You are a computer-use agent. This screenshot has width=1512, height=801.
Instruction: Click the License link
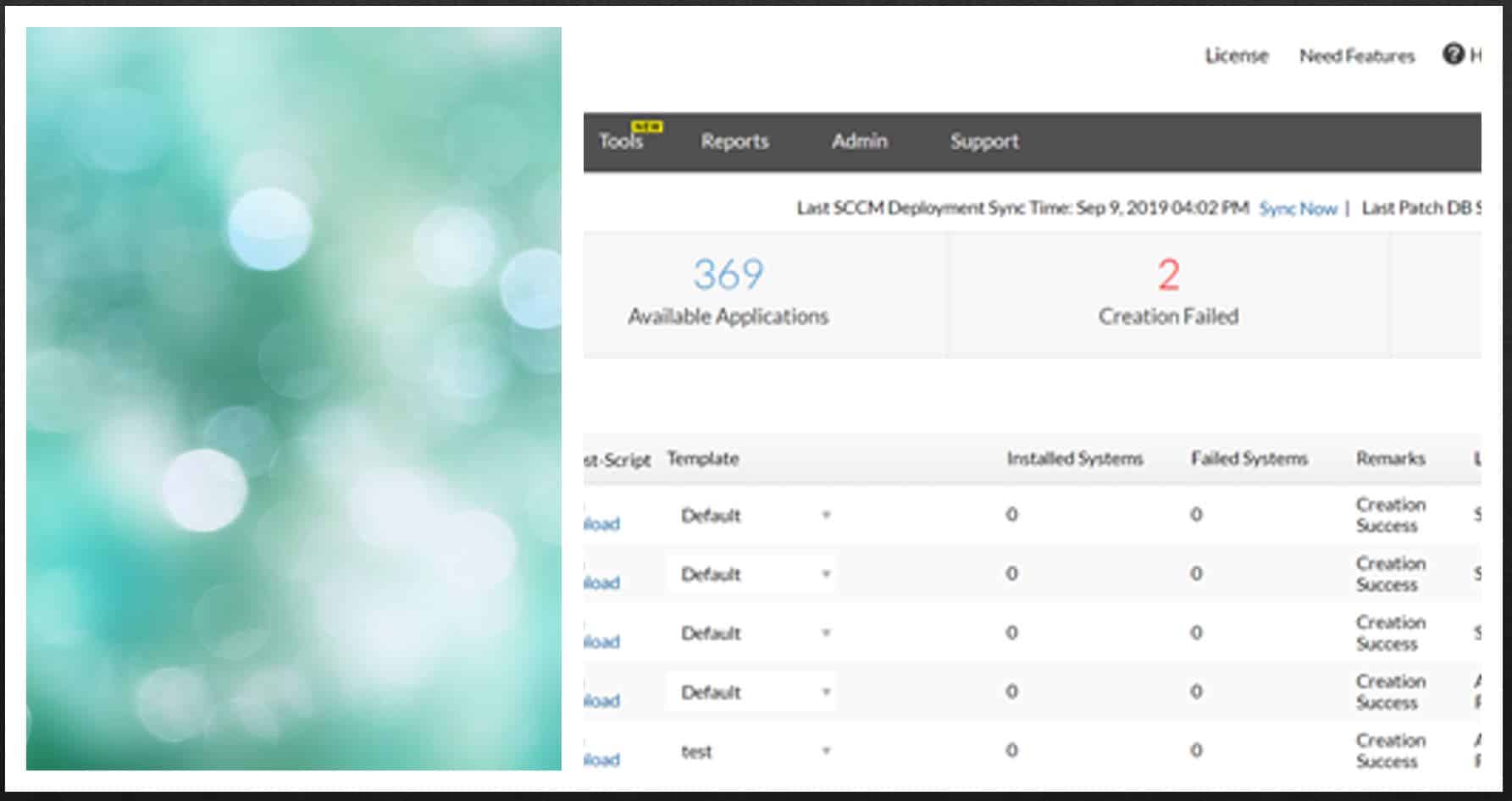click(1236, 56)
